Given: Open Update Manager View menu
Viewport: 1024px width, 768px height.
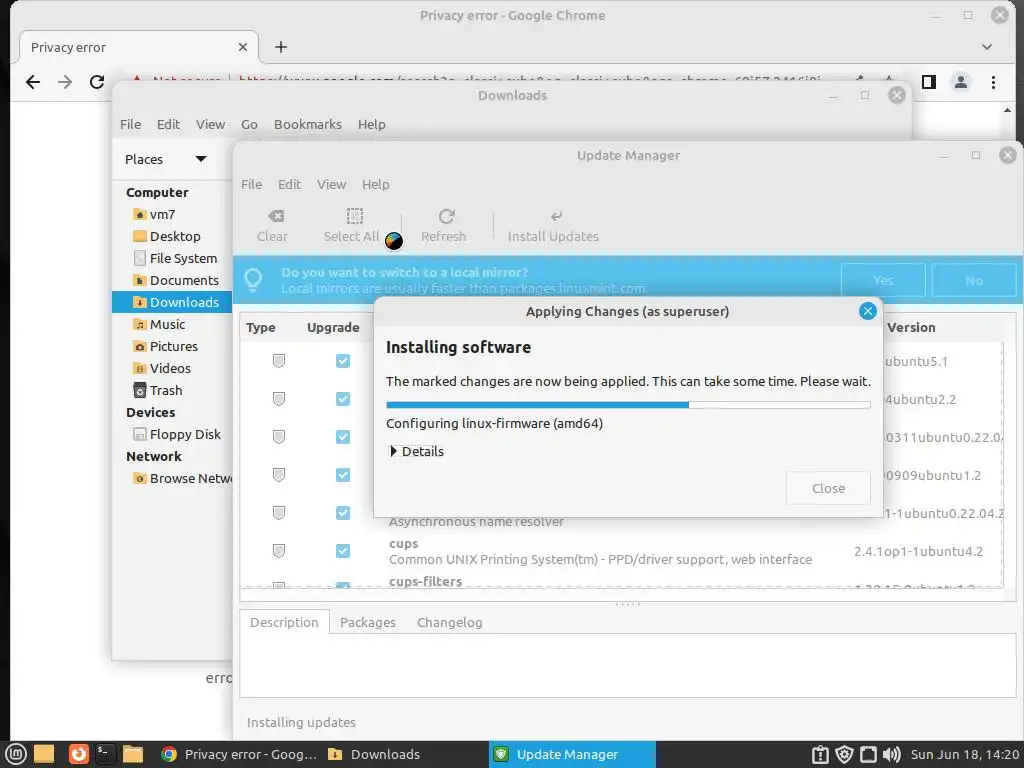Looking at the screenshot, I should [x=332, y=185].
